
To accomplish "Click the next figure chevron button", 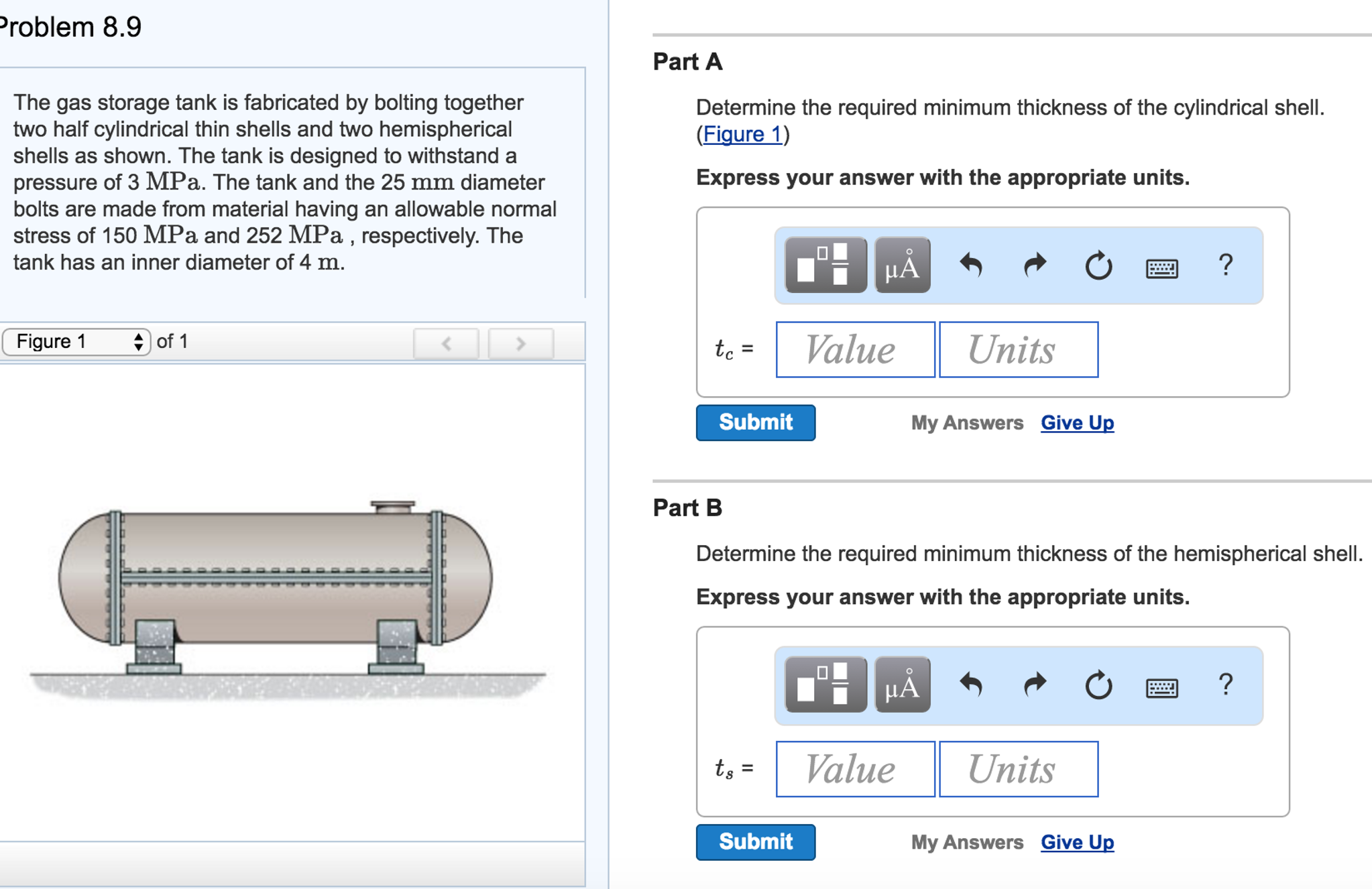I will click(520, 344).
